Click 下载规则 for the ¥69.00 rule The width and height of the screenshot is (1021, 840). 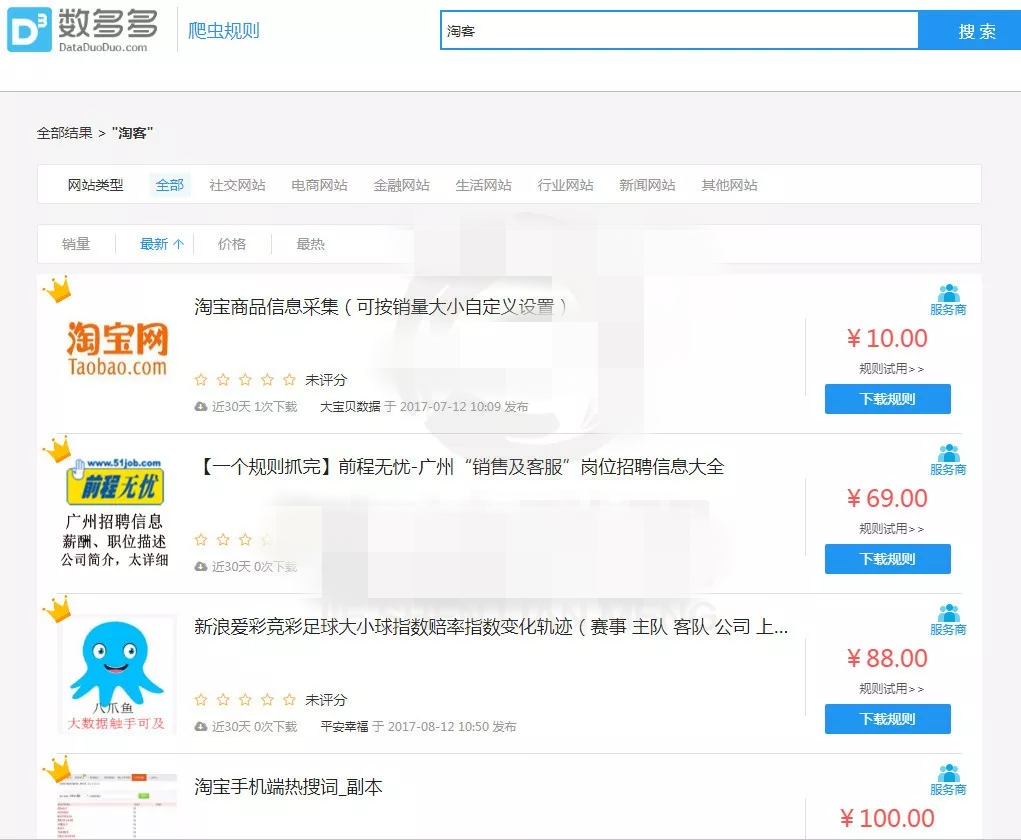click(x=888, y=559)
